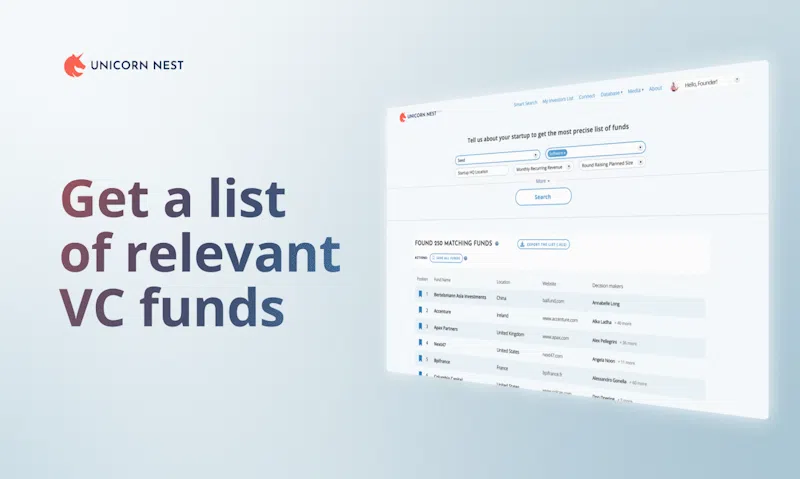Click fund name Bpifrance
The height and width of the screenshot is (479, 800).
pos(442,361)
